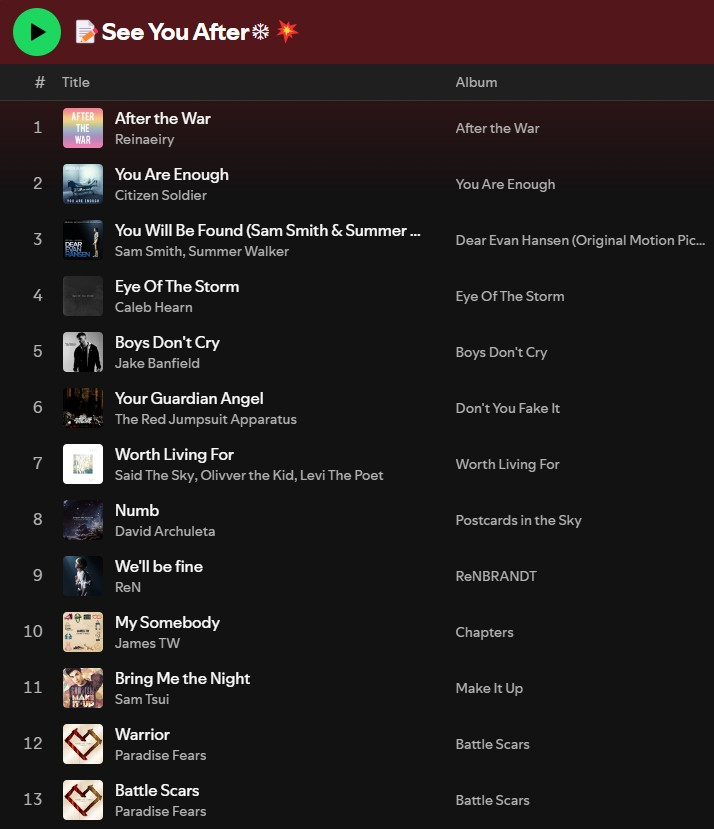Go to Postcards in the Sky album

click(518, 520)
